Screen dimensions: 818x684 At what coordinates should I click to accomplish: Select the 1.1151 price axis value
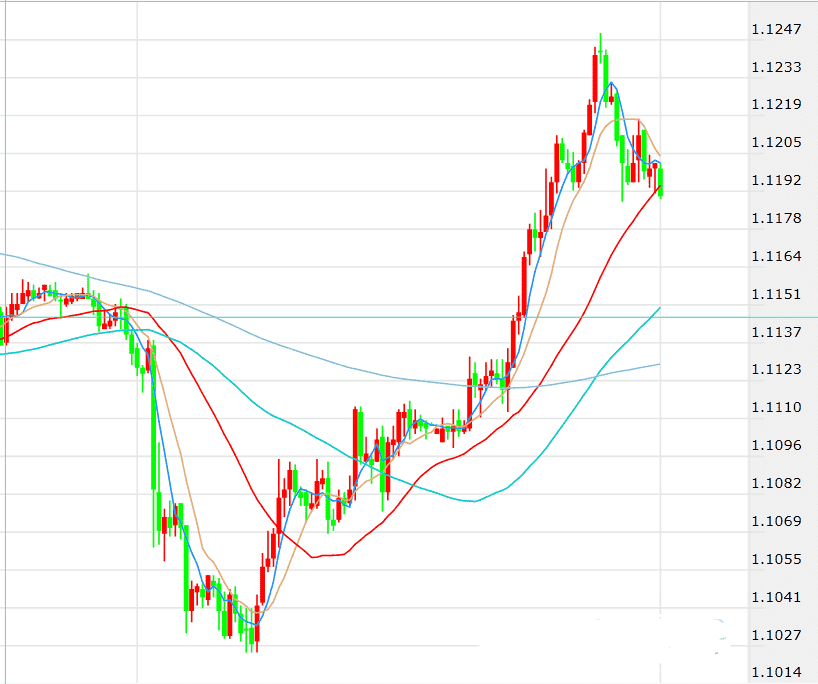[x=777, y=294]
